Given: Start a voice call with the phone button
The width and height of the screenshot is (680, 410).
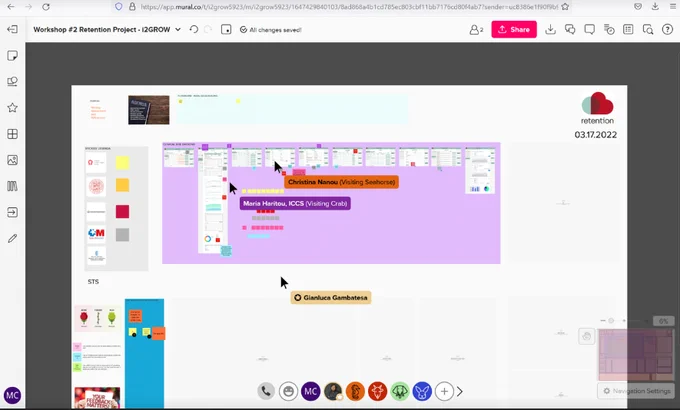Looking at the screenshot, I should tap(266, 391).
